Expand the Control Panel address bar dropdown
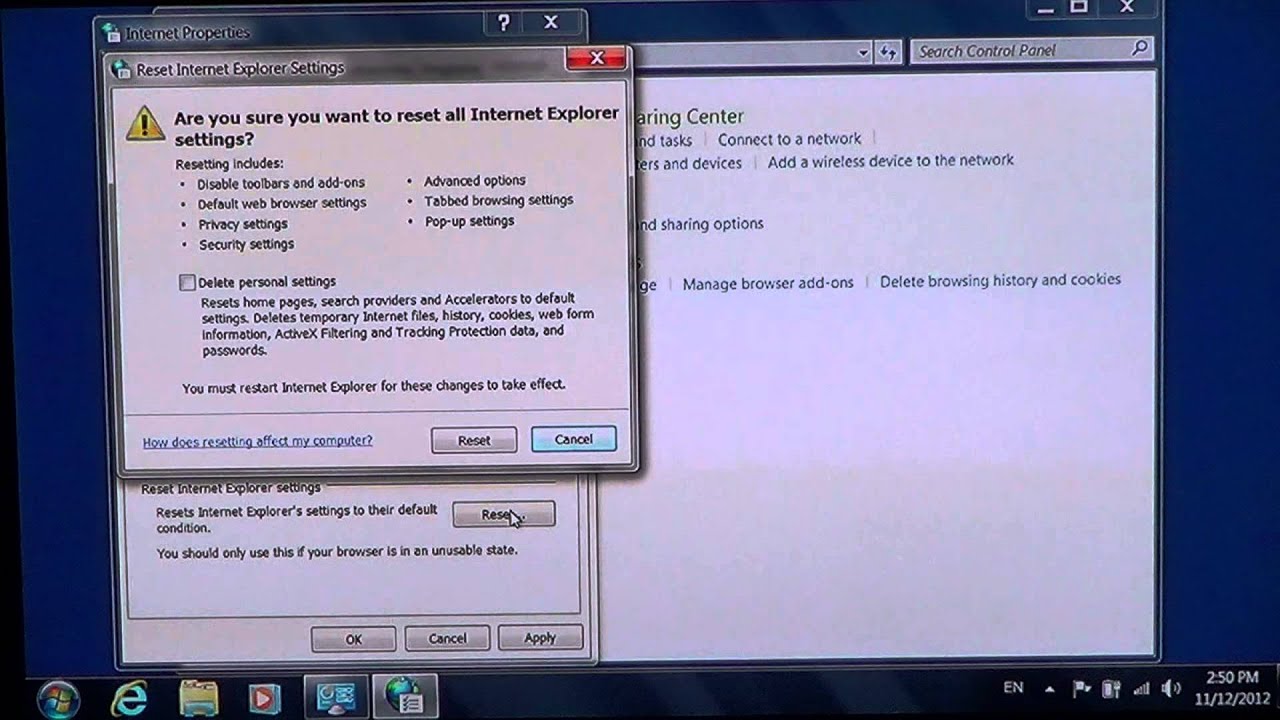Image resolution: width=1280 pixels, height=720 pixels. pyautogui.click(x=863, y=52)
